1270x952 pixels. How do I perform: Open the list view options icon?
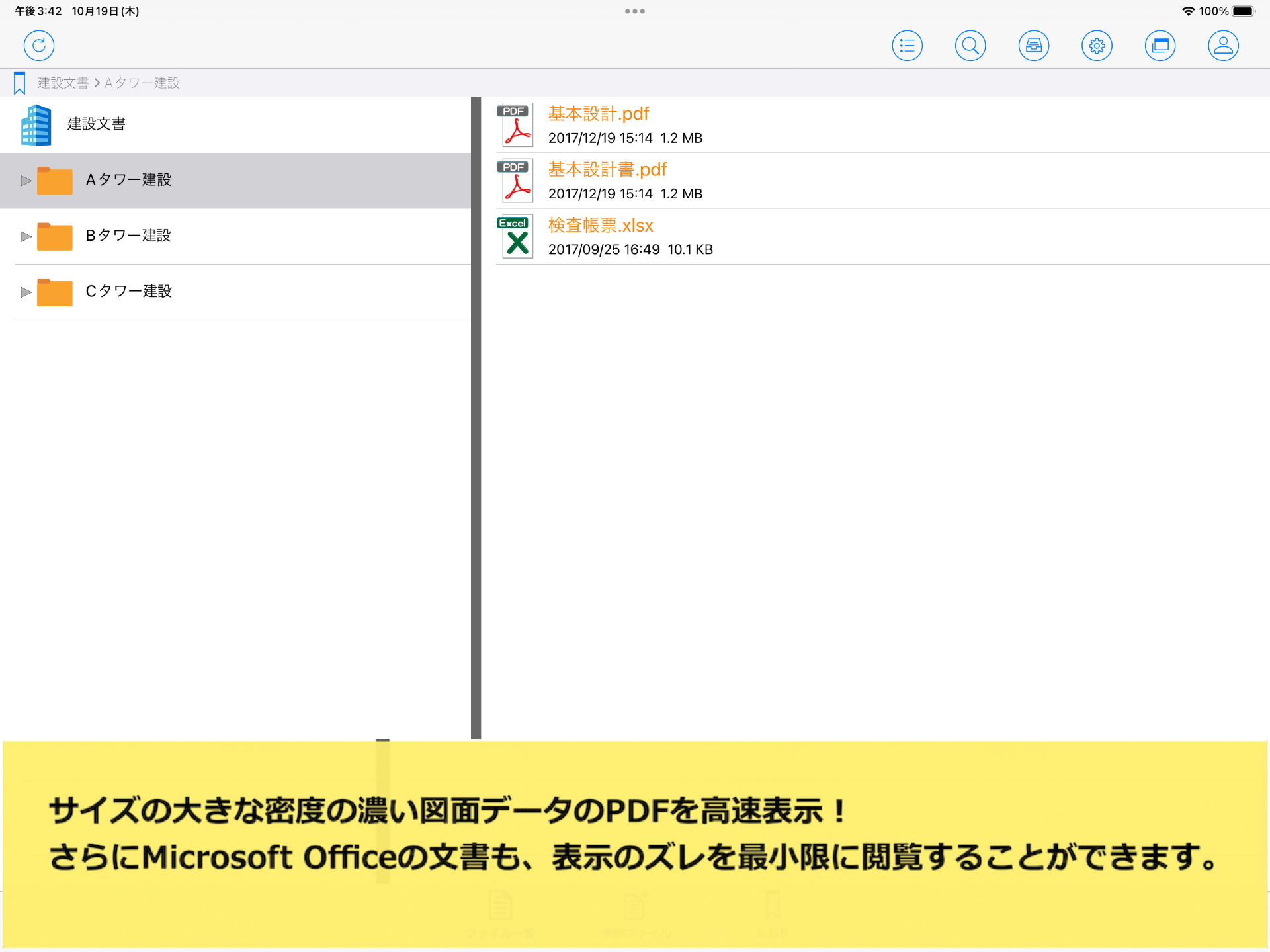coord(907,45)
